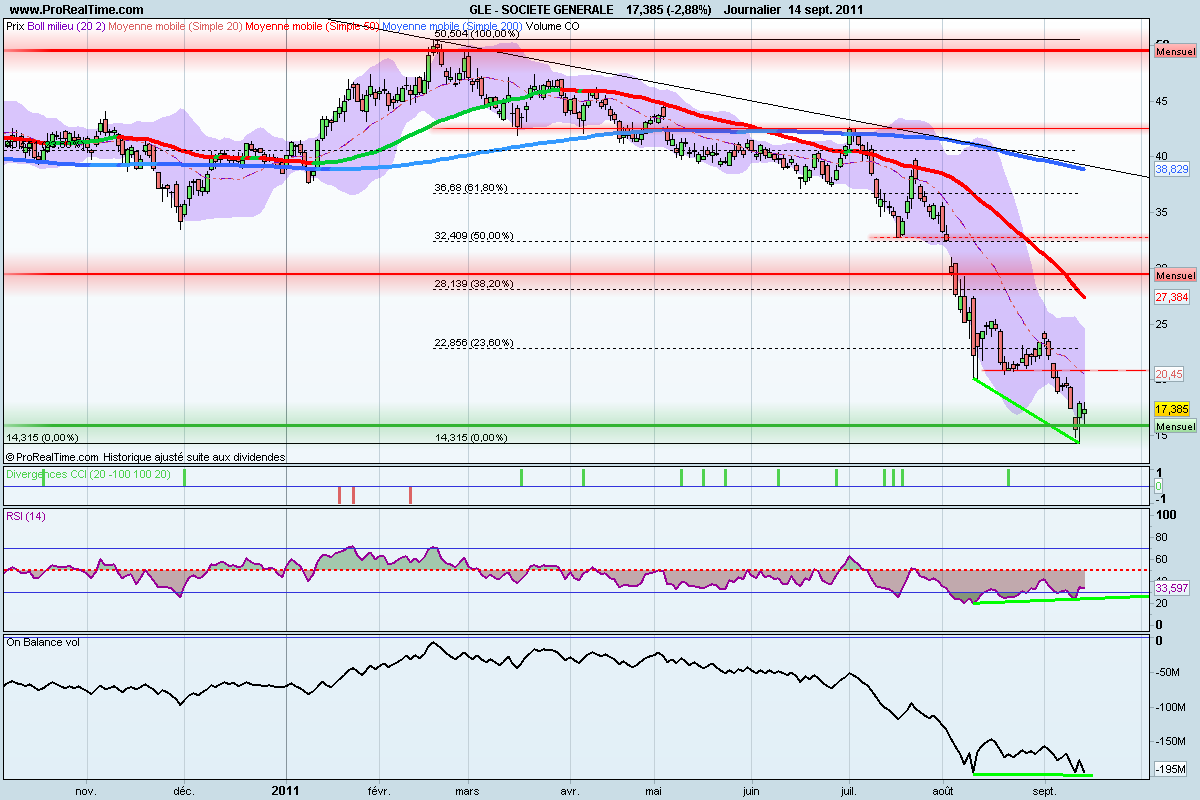Select the Volume CO legend label
Viewport: 1200px width, 800px height.
click(x=551, y=27)
